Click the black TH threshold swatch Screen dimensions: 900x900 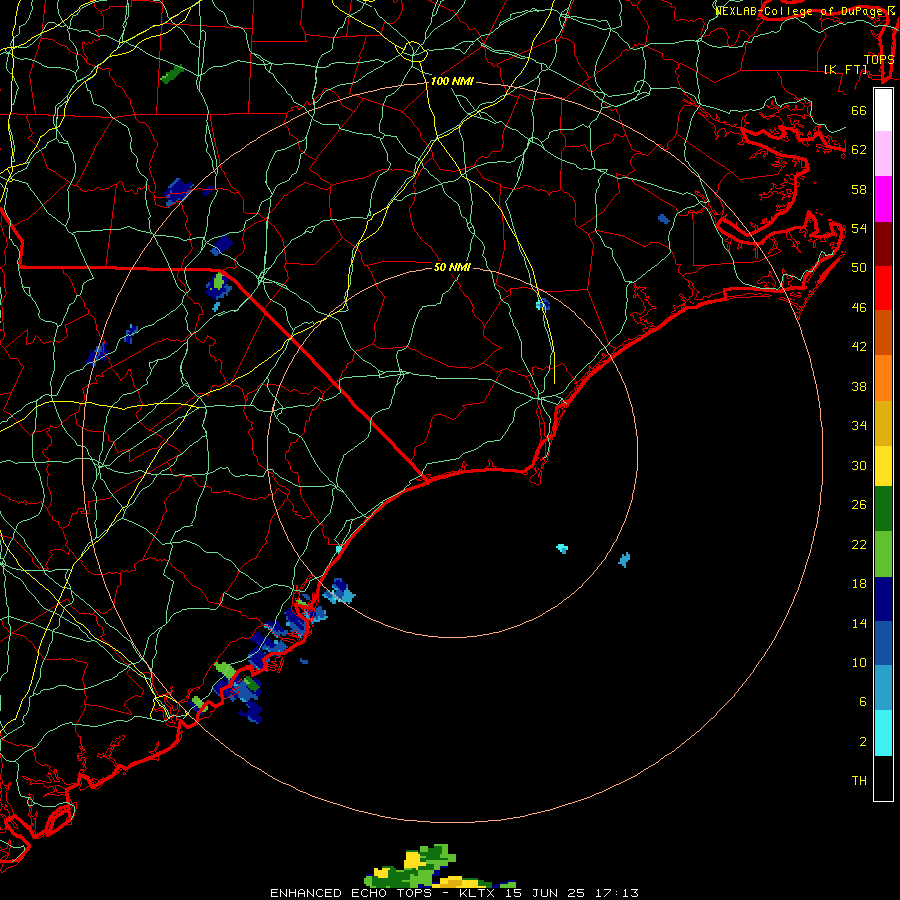[883, 778]
